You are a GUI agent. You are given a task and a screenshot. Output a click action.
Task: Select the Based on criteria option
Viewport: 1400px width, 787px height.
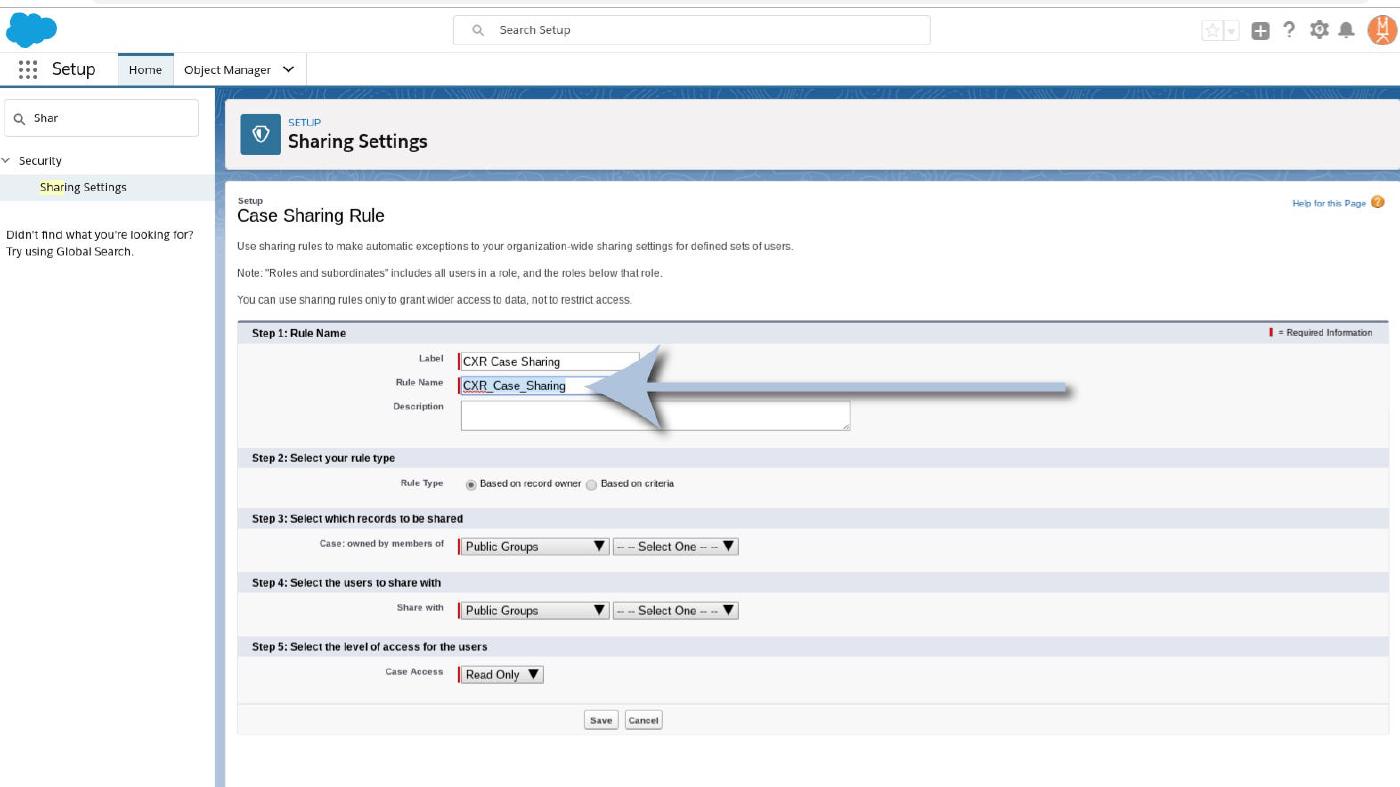click(x=592, y=485)
